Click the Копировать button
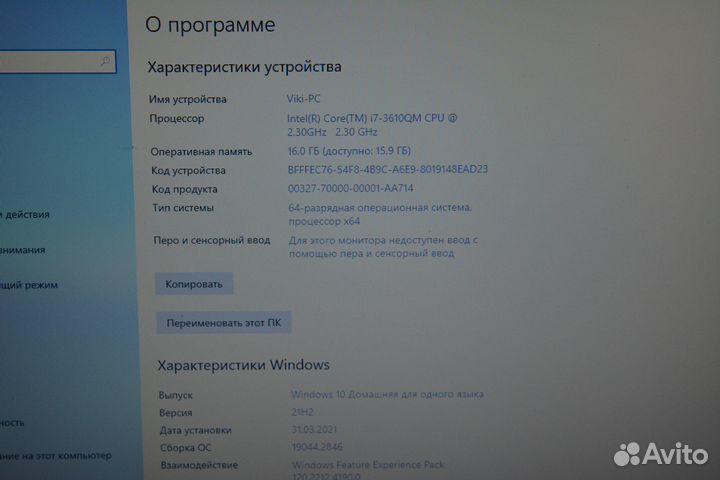Viewport: 720px width, 480px height. (194, 284)
